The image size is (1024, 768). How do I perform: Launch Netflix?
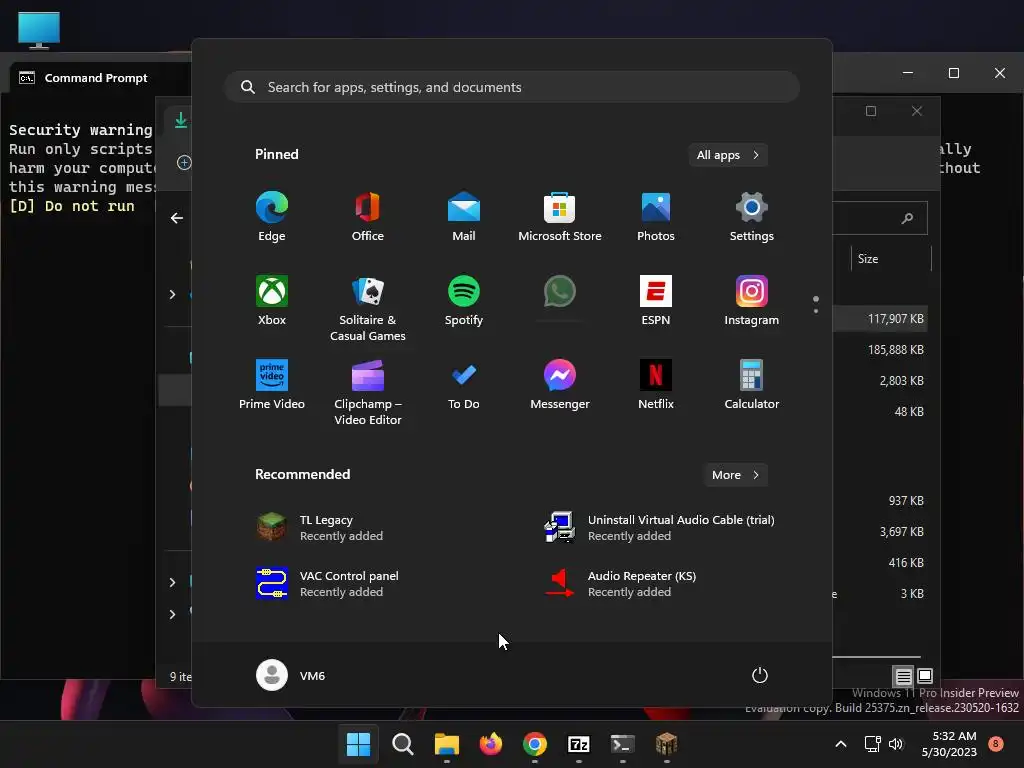(656, 385)
